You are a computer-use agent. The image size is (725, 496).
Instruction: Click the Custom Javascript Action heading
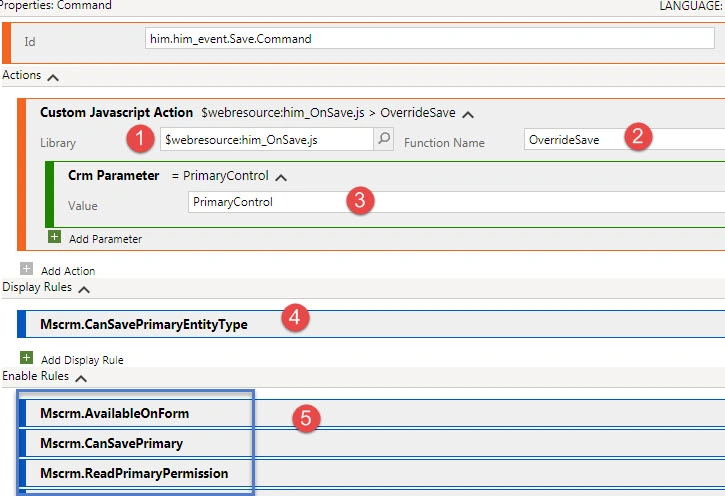point(117,112)
